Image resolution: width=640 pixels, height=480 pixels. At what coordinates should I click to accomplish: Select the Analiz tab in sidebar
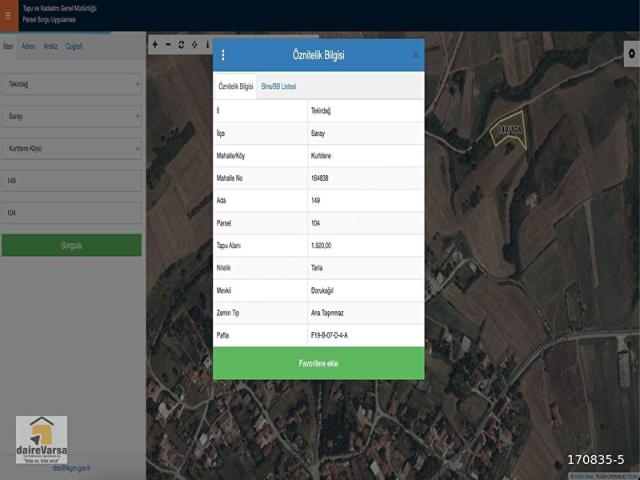coord(51,46)
